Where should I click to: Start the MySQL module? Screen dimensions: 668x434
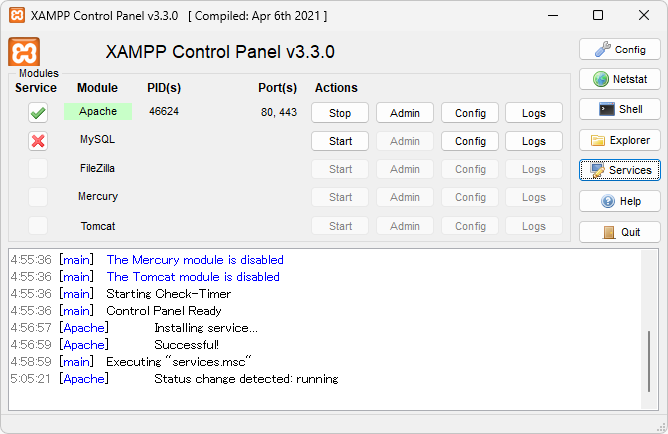(340, 141)
